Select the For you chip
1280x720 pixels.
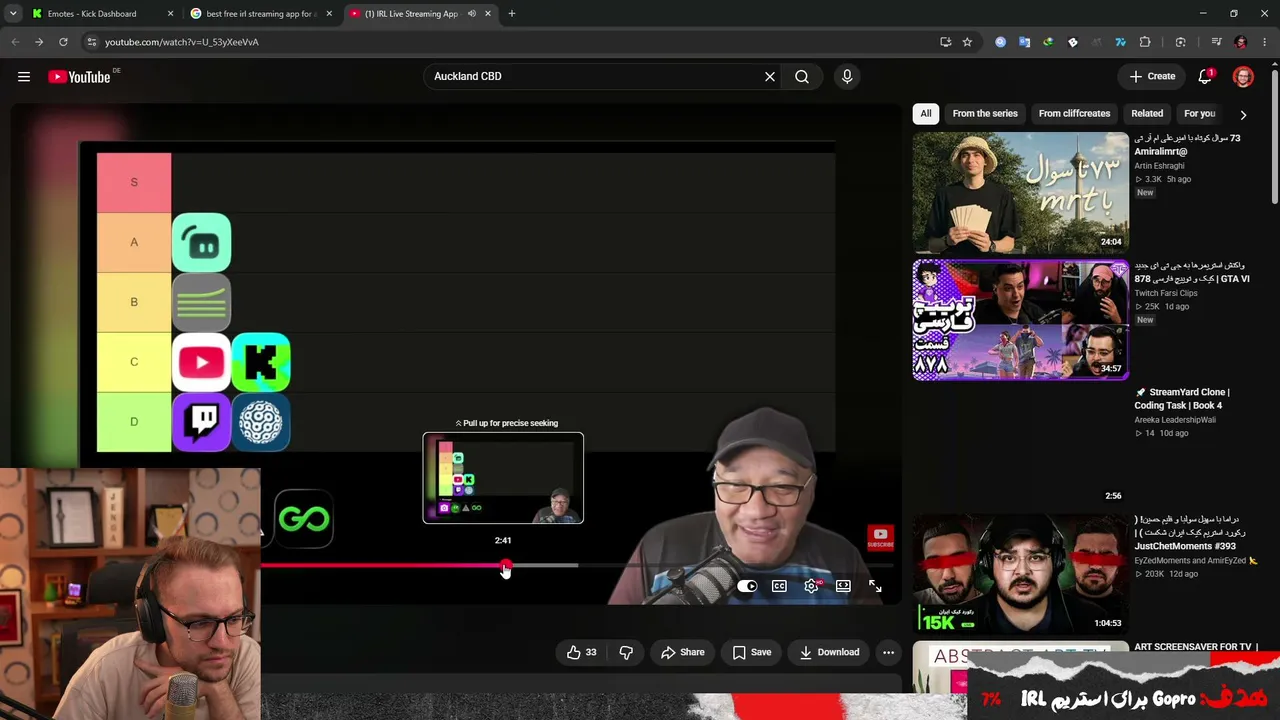coord(1200,114)
